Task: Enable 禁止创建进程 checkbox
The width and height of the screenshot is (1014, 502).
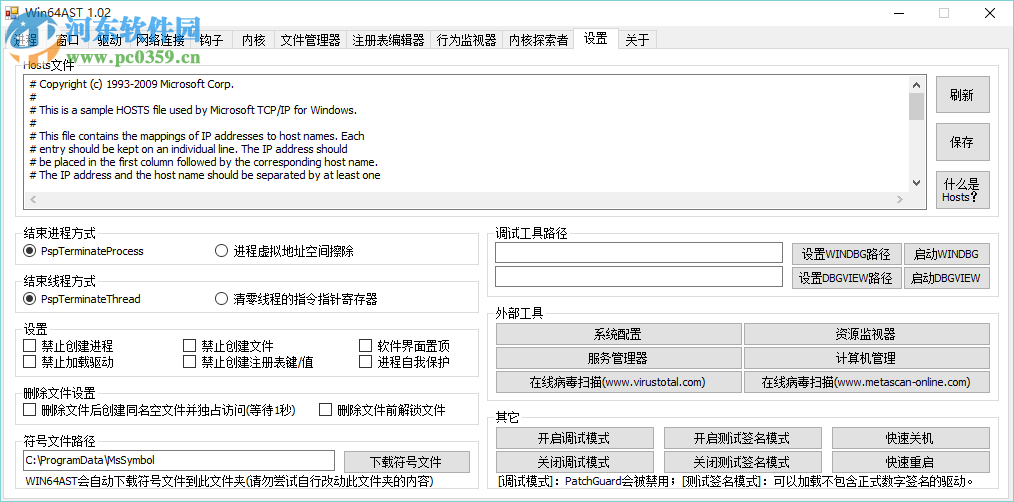Action: [68, 346]
